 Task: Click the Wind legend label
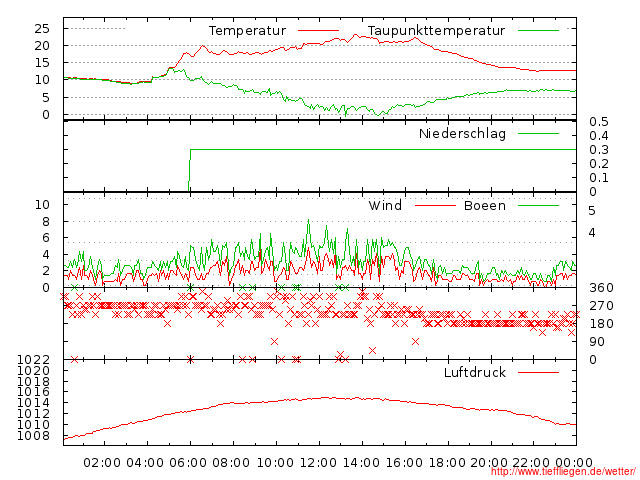385,205
